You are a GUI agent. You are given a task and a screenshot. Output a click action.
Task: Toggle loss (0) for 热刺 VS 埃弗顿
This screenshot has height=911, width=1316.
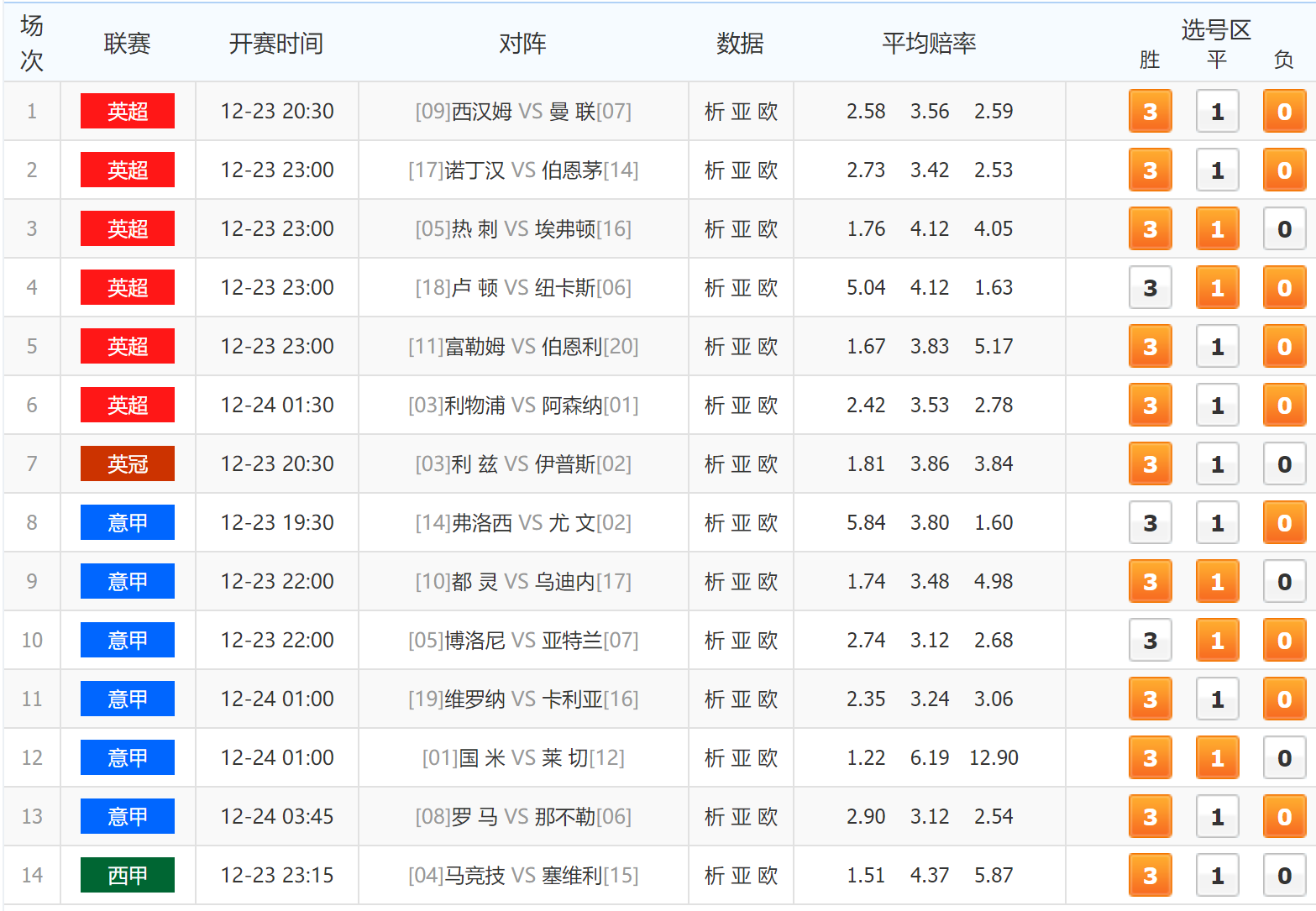[1284, 228]
